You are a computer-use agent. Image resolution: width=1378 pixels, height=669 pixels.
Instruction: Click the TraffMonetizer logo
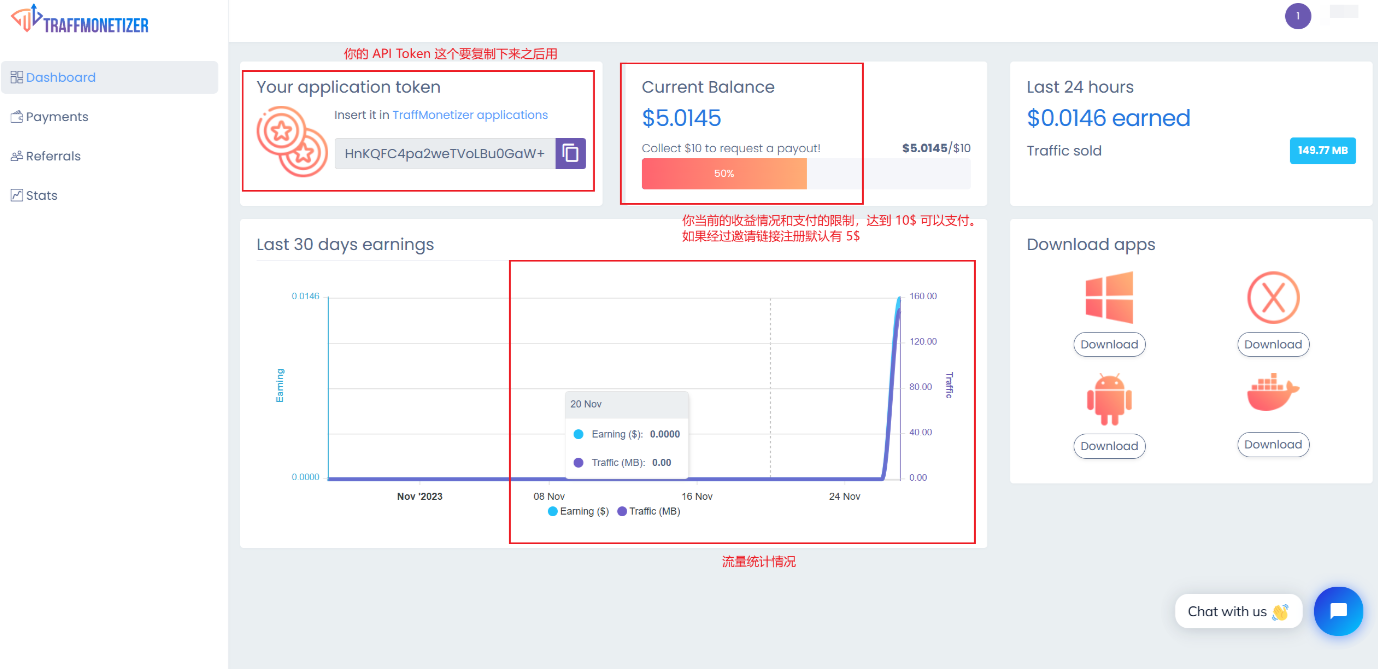[x=79, y=20]
